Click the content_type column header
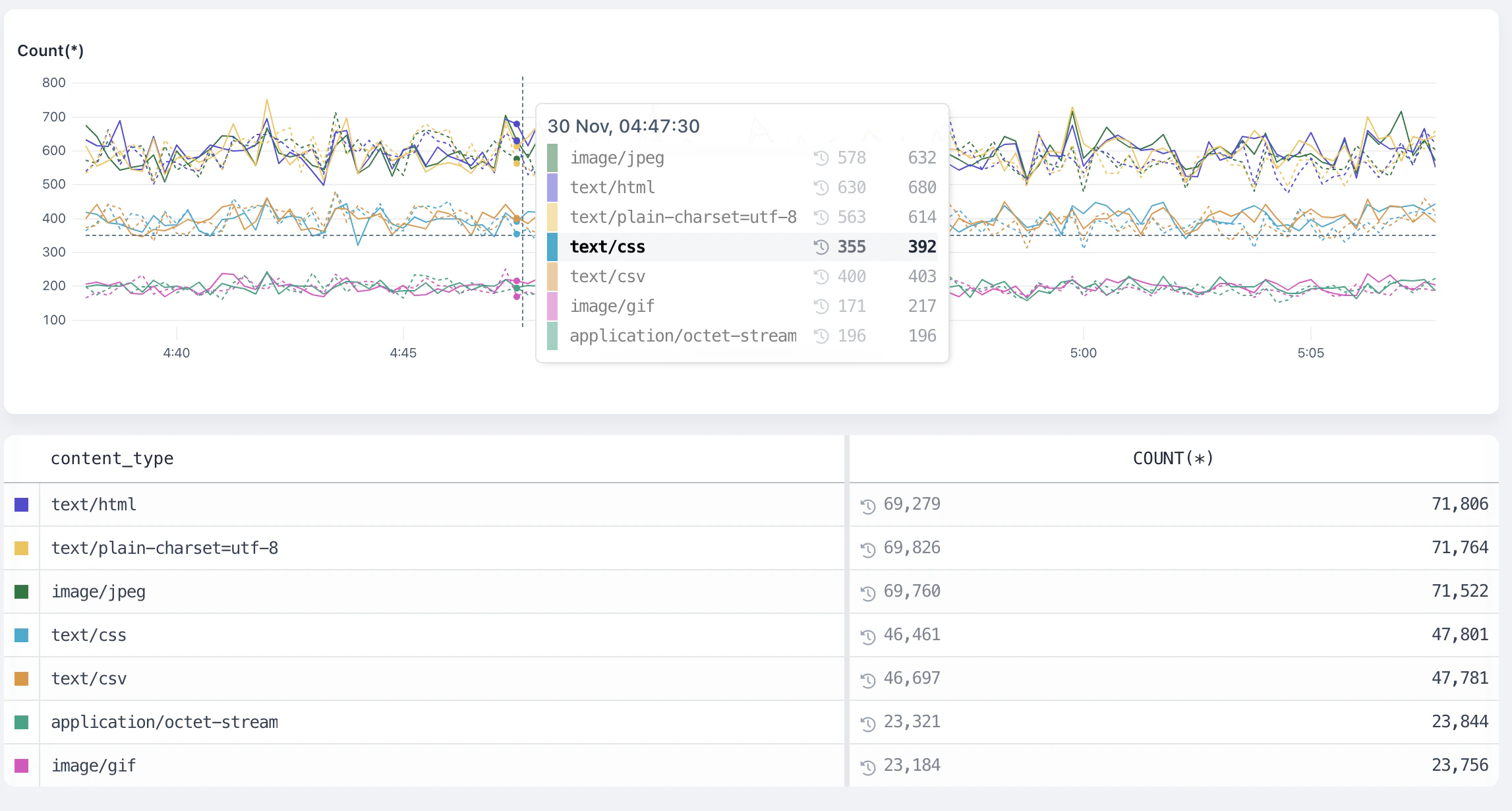This screenshot has width=1512, height=811. [x=113, y=458]
